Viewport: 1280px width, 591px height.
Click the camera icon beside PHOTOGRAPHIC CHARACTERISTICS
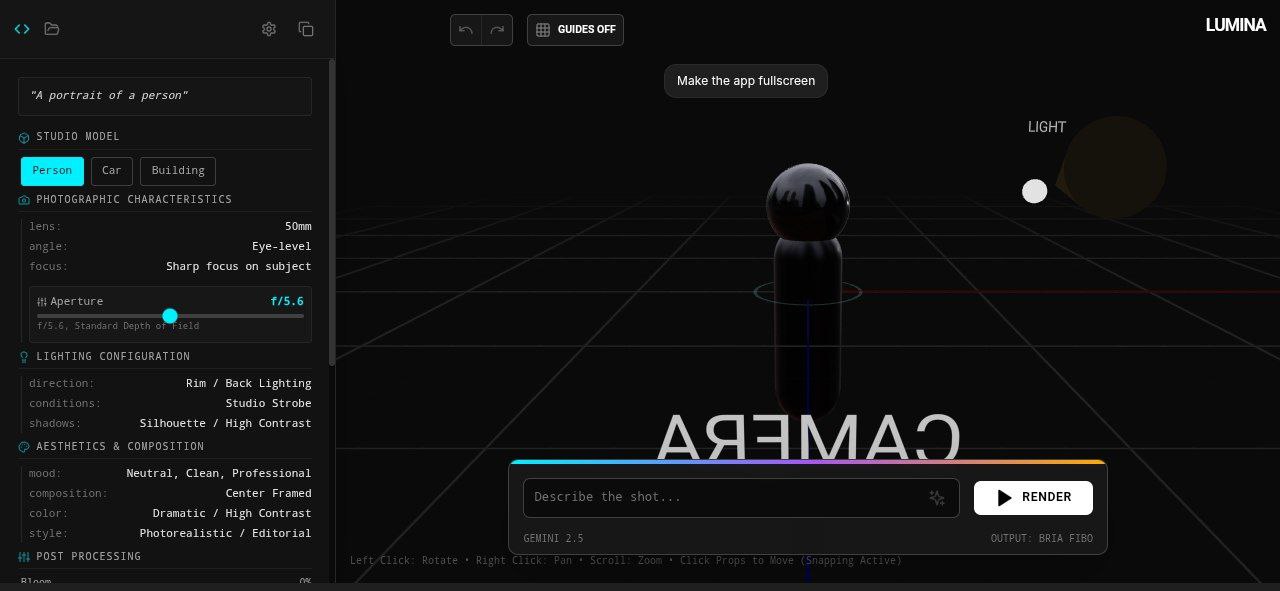pyautogui.click(x=24, y=200)
